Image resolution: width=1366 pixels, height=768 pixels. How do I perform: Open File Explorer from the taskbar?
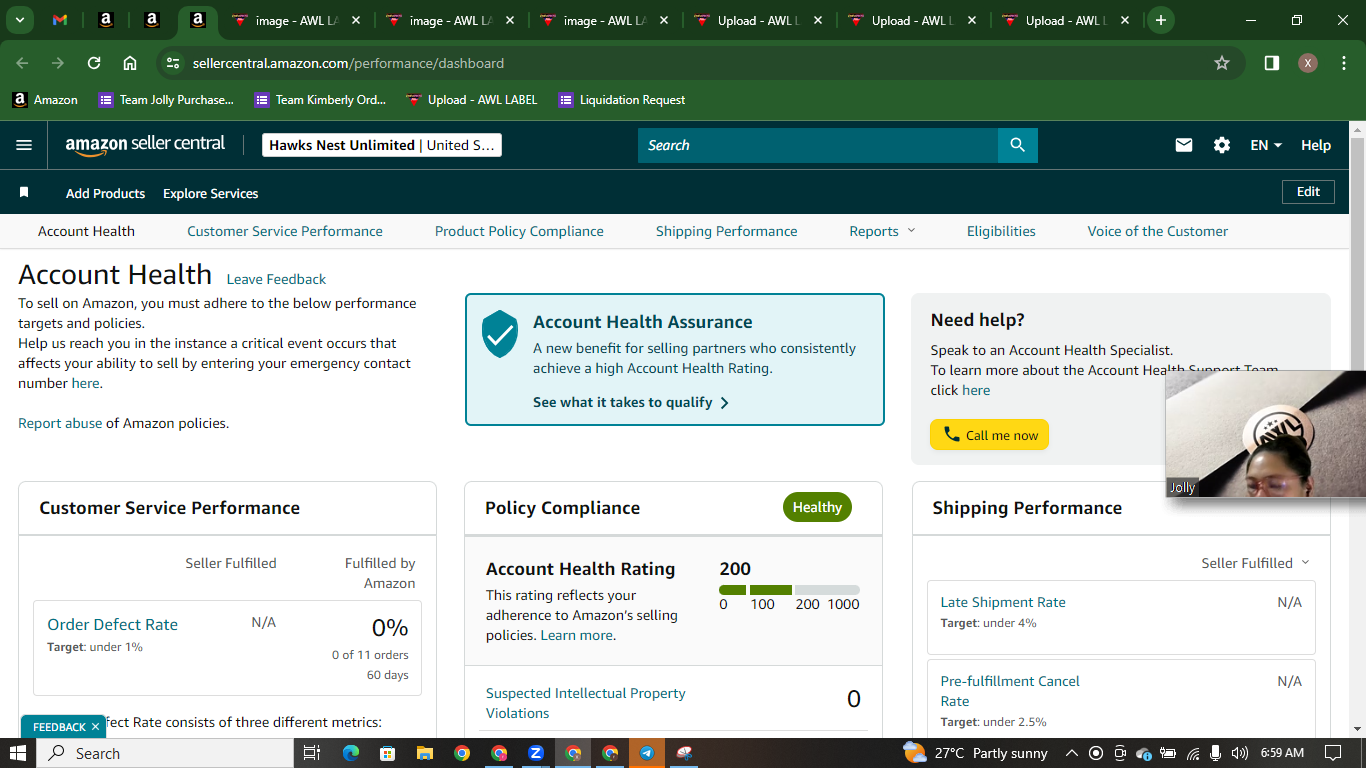(424, 753)
